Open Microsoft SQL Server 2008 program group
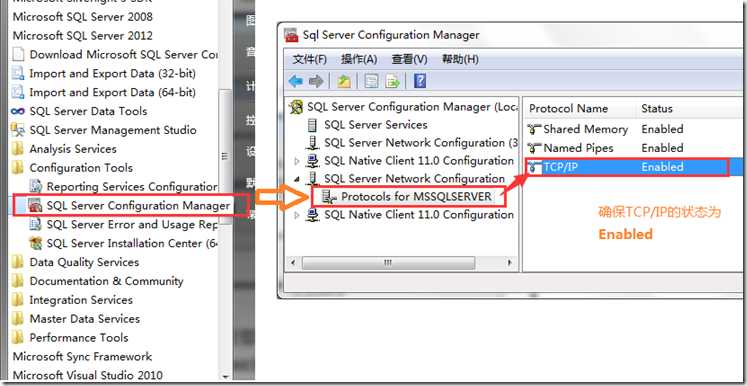The width and height of the screenshot is (747, 386). click(x=82, y=17)
